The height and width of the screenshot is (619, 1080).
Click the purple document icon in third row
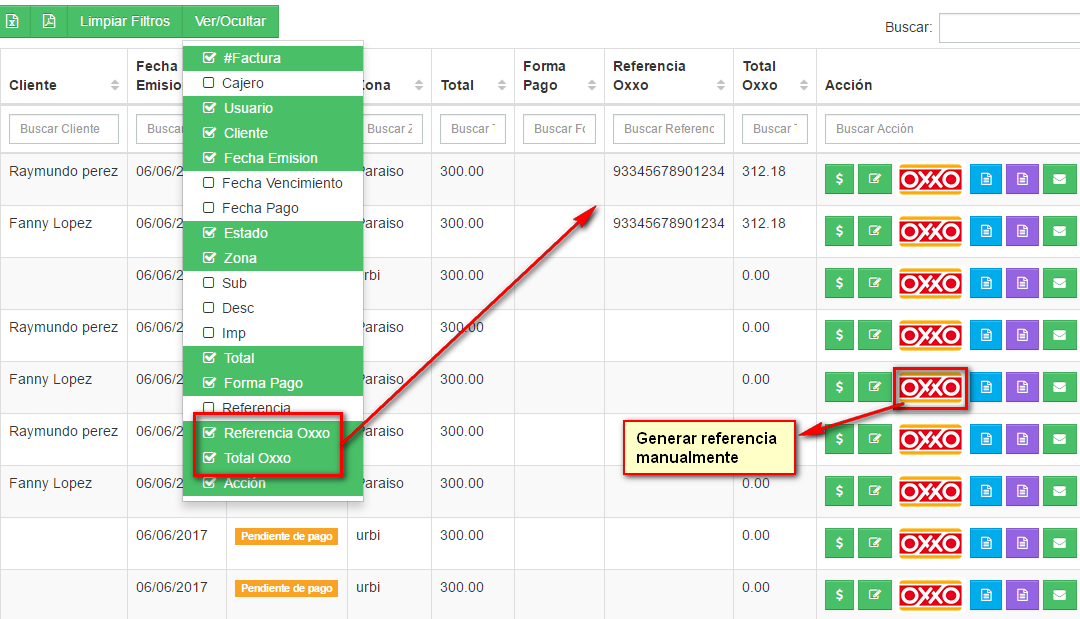pos(1022,283)
